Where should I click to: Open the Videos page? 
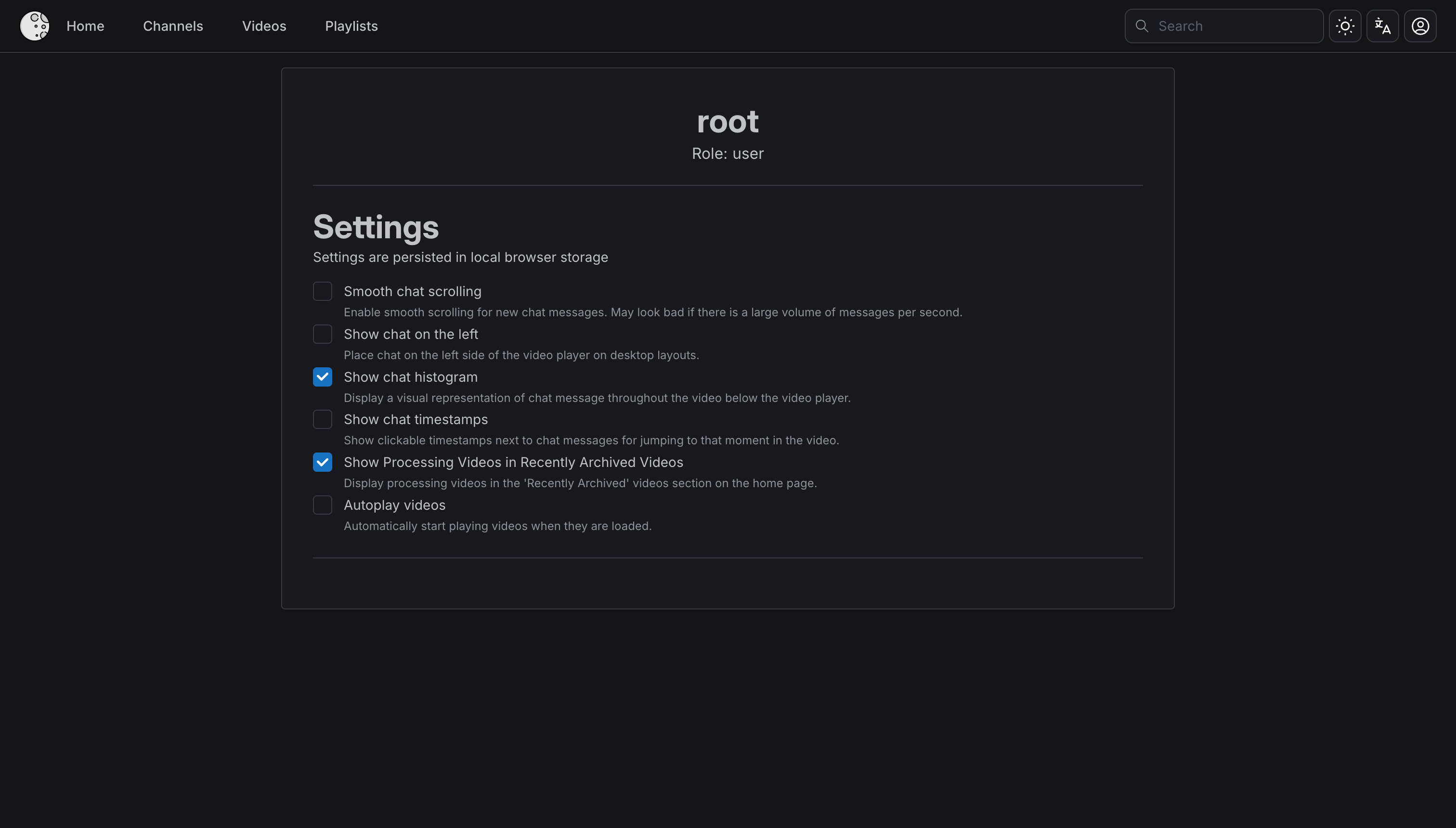pos(264,26)
